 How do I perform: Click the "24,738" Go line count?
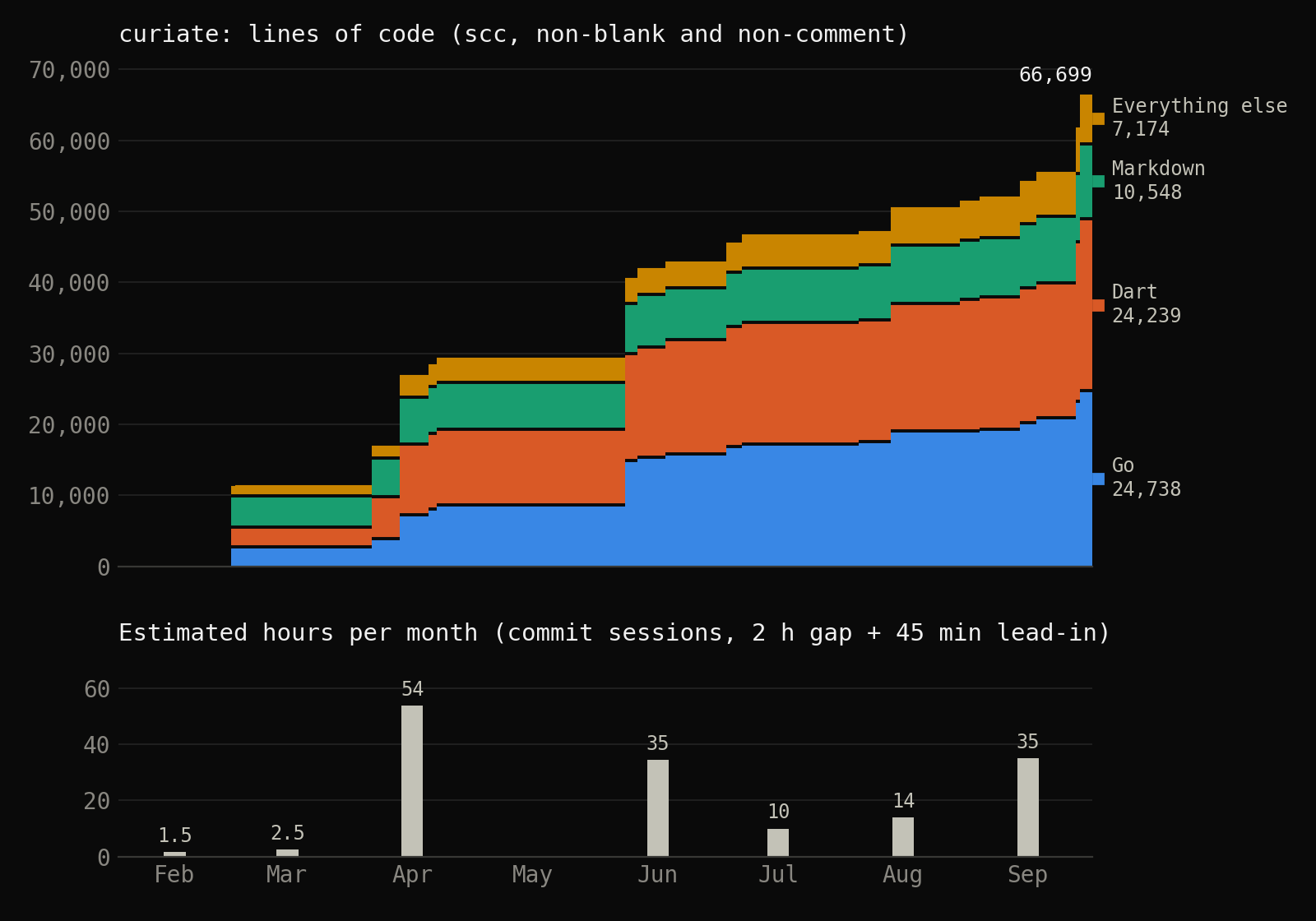click(1147, 489)
